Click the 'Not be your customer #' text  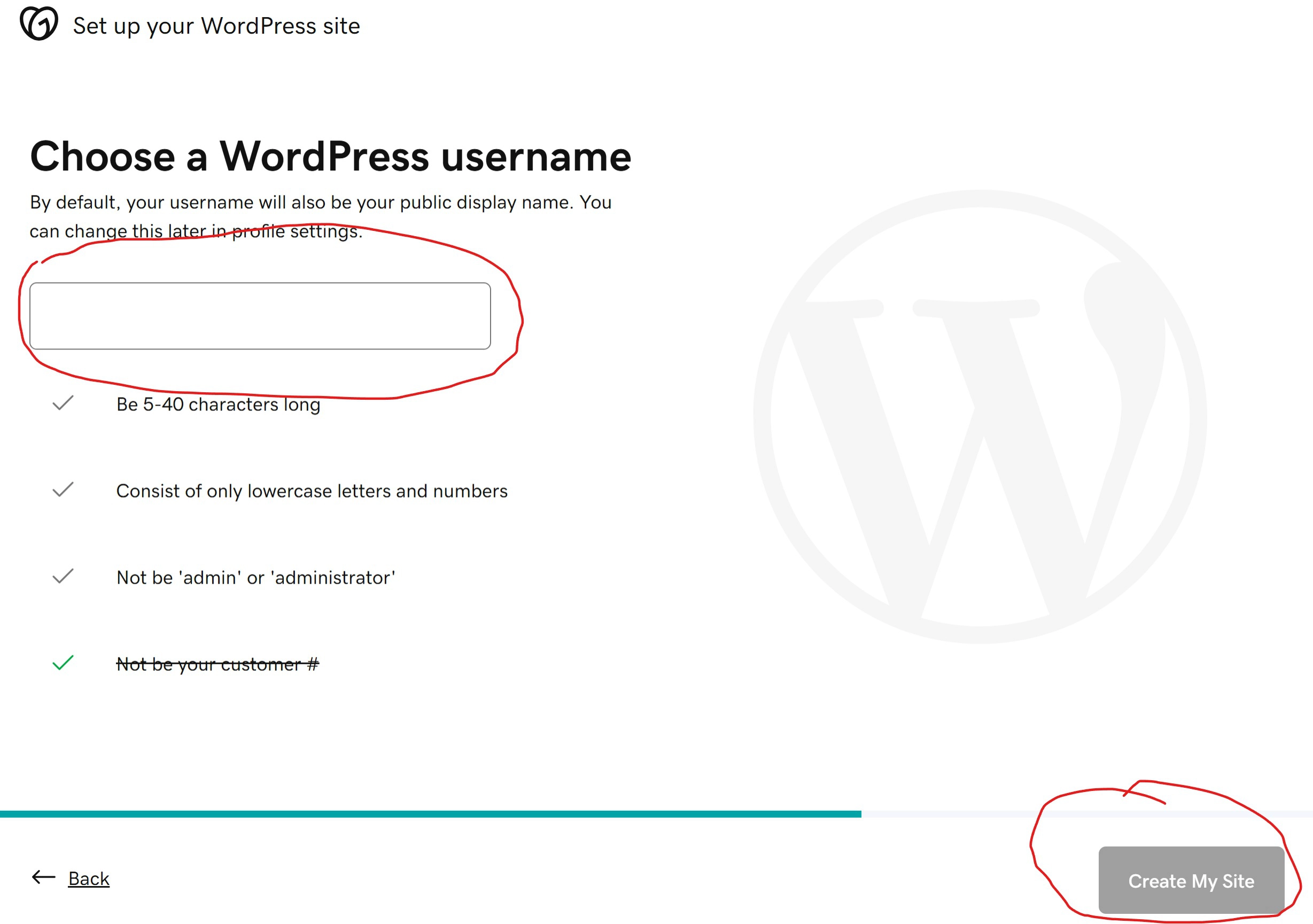[x=218, y=664]
